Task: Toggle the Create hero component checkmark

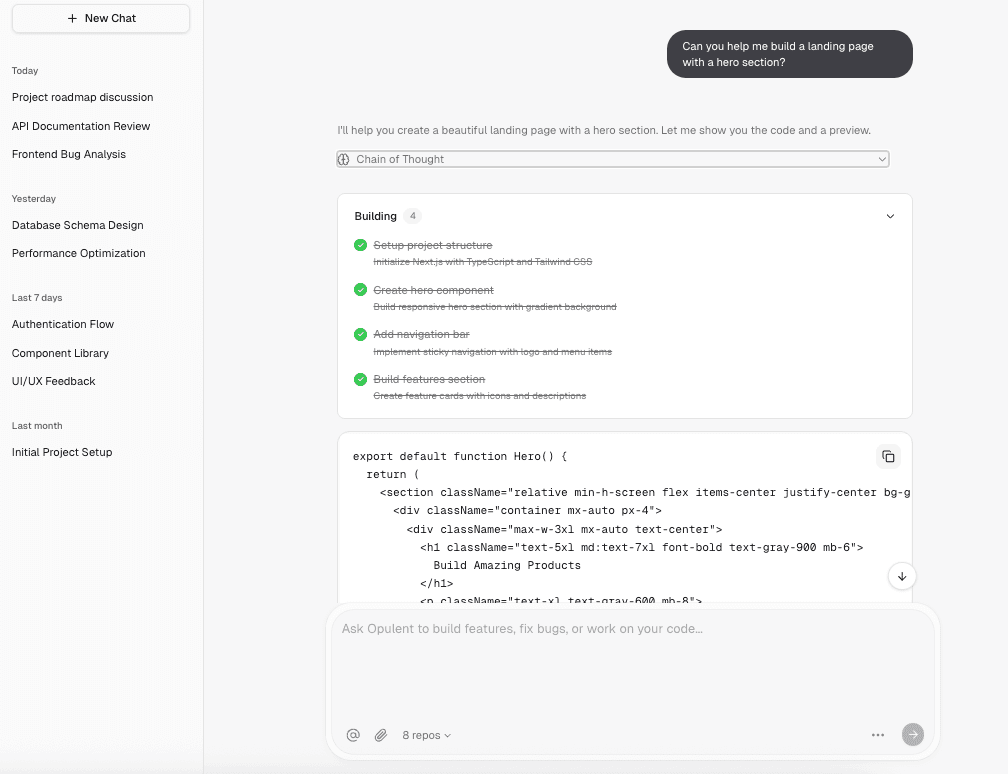Action: (x=360, y=290)
